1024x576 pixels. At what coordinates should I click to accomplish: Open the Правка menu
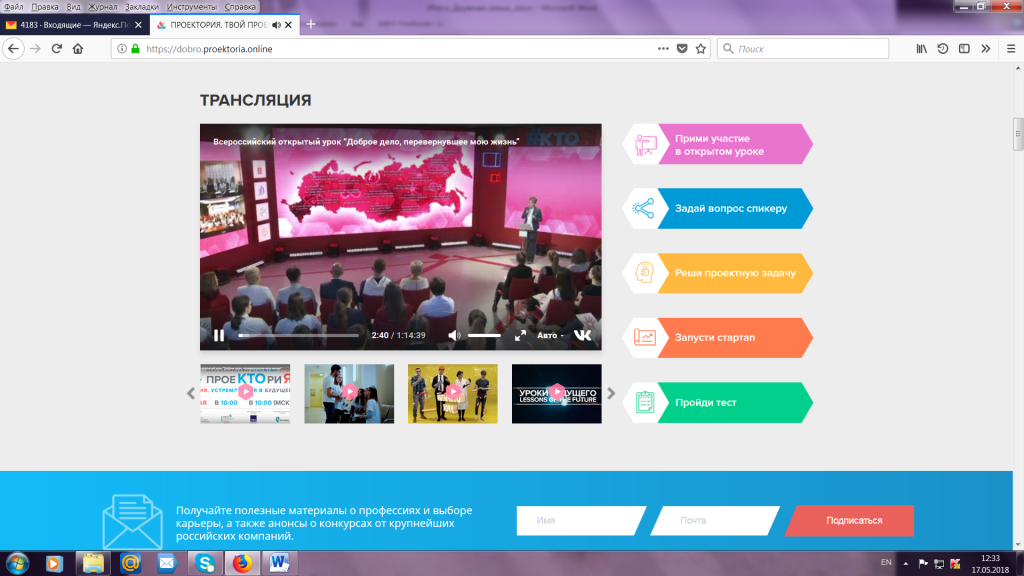click(44, 7)
